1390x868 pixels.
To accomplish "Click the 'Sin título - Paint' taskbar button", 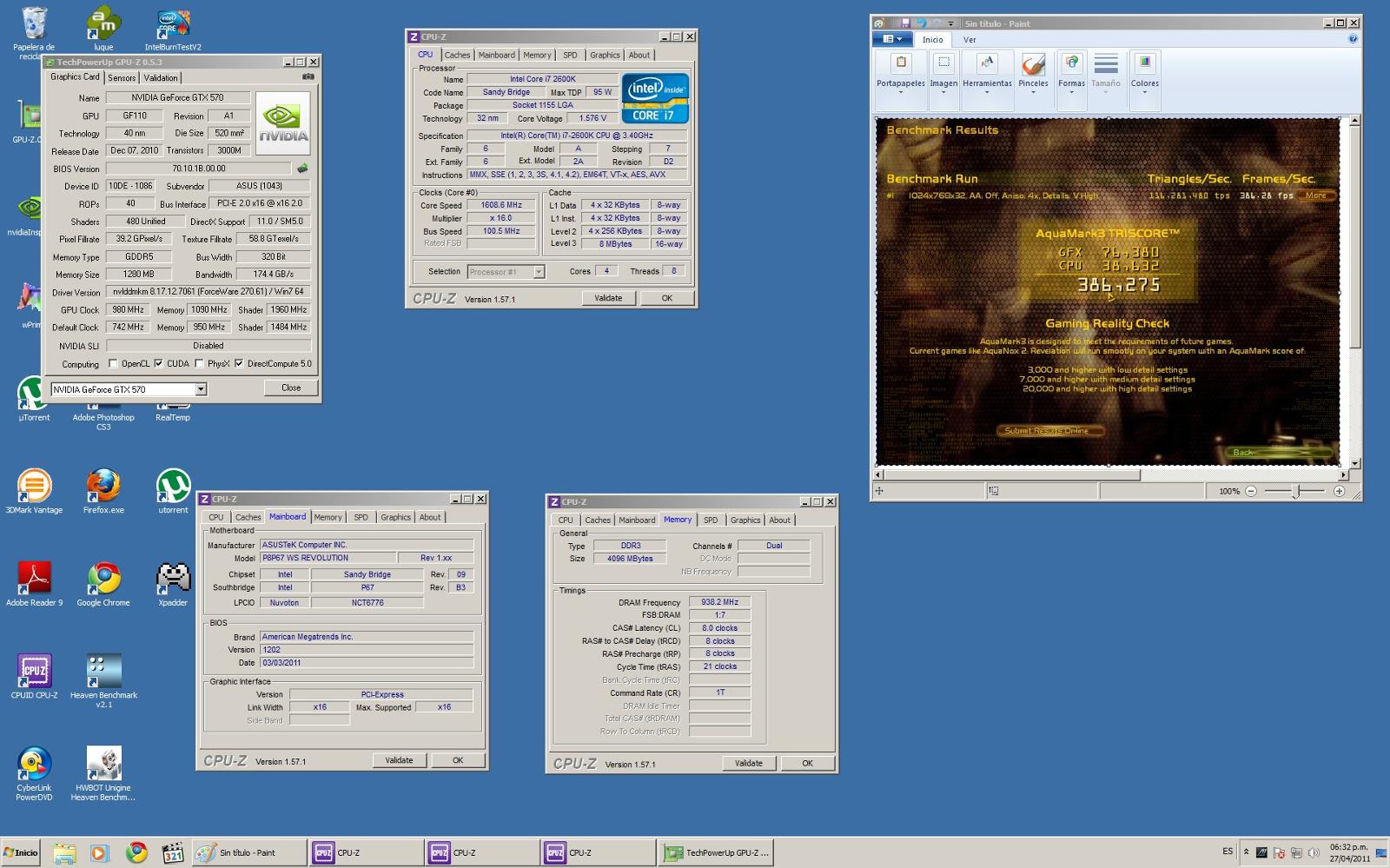I will pos(249,852).
